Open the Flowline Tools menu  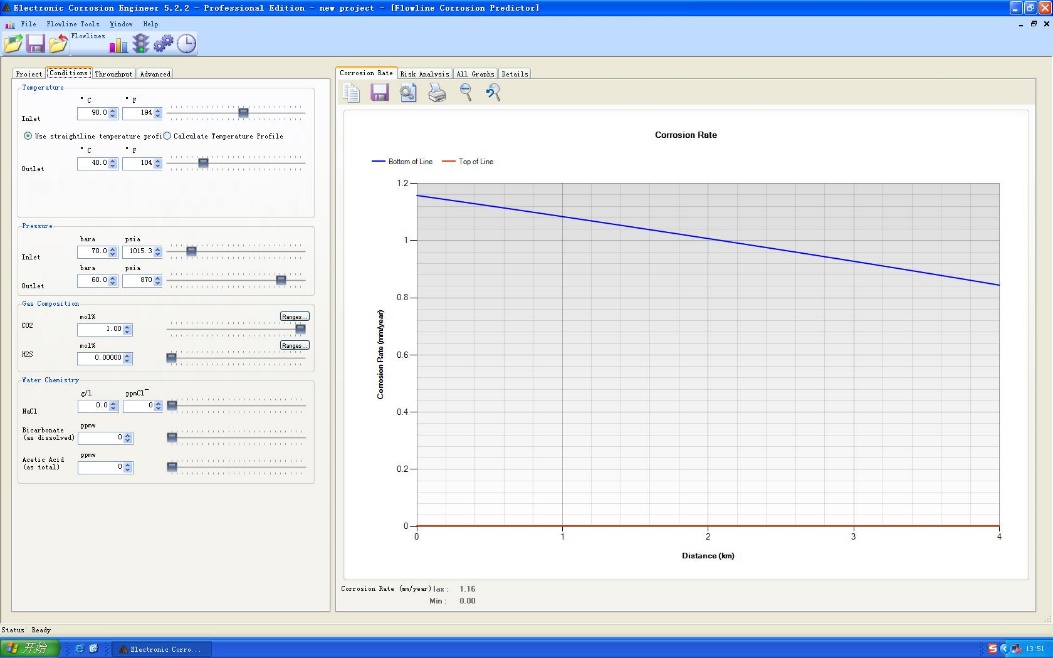tap(72, 23)
